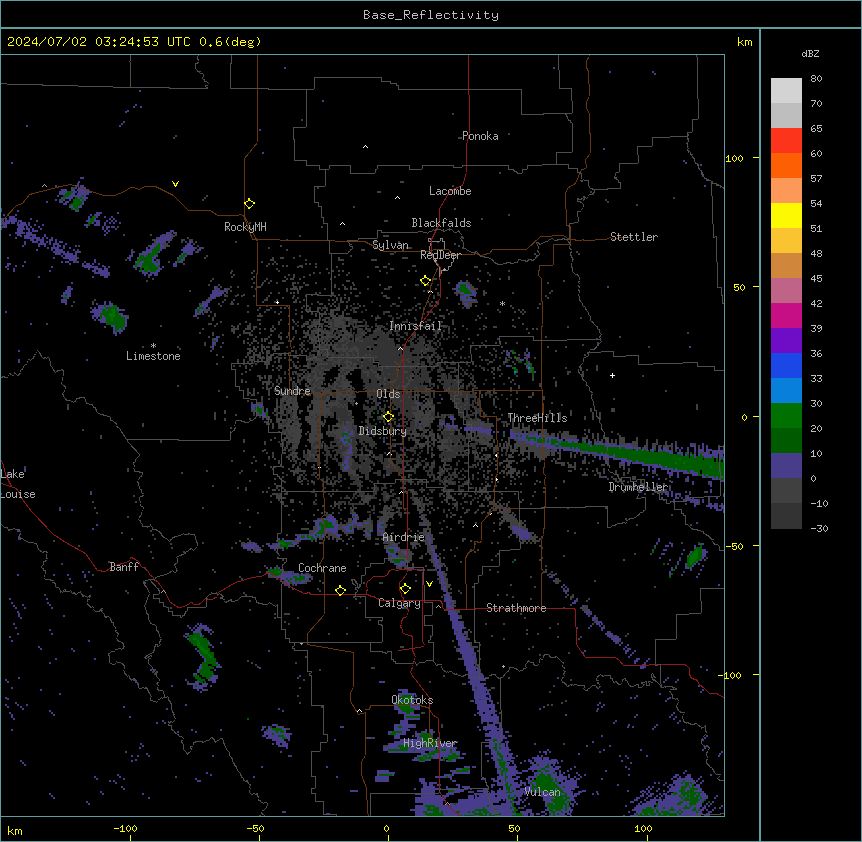Click the 80 dBZ legend value

click(x=816, y=79)
